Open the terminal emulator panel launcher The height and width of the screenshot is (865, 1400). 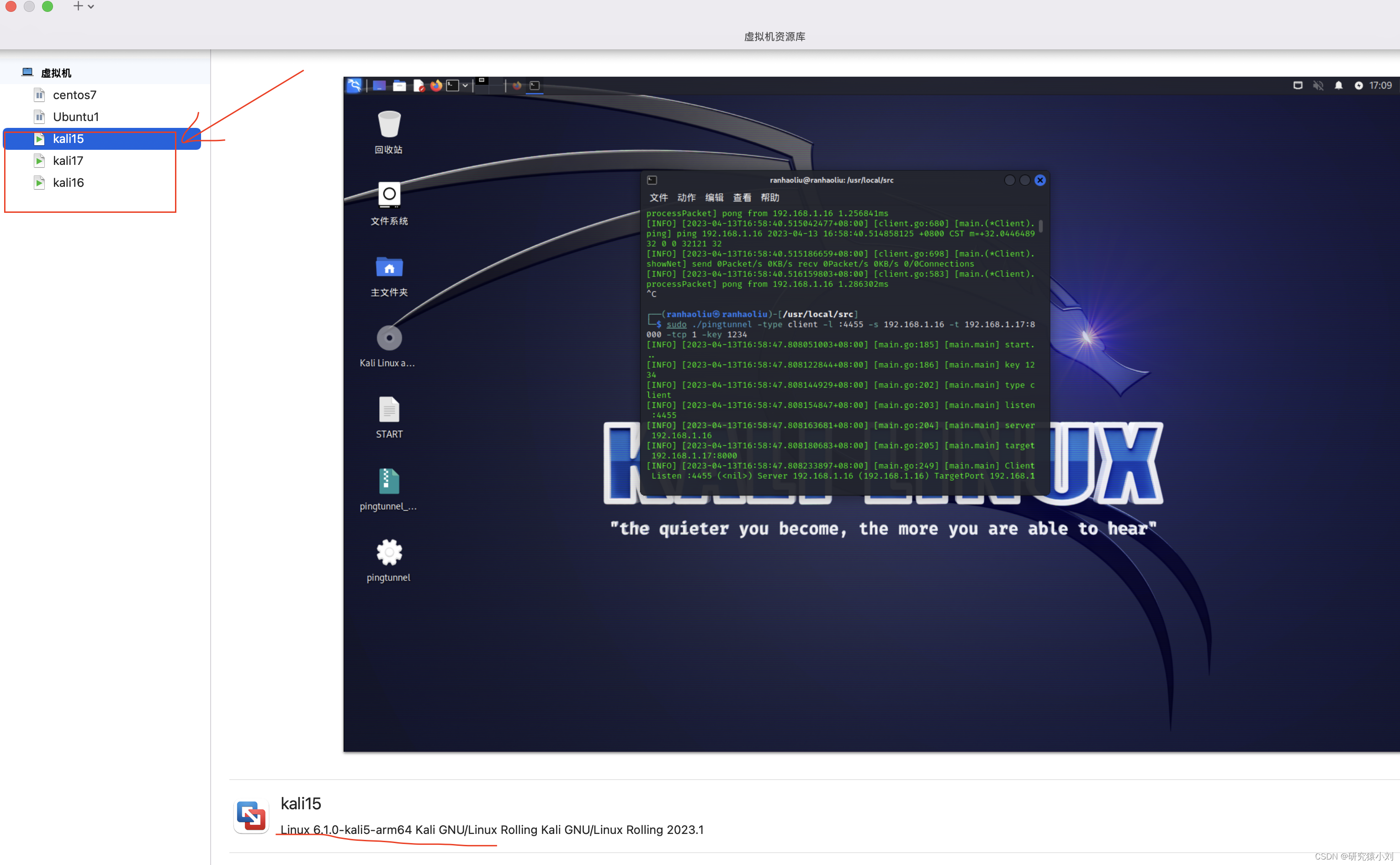point(453,85)
